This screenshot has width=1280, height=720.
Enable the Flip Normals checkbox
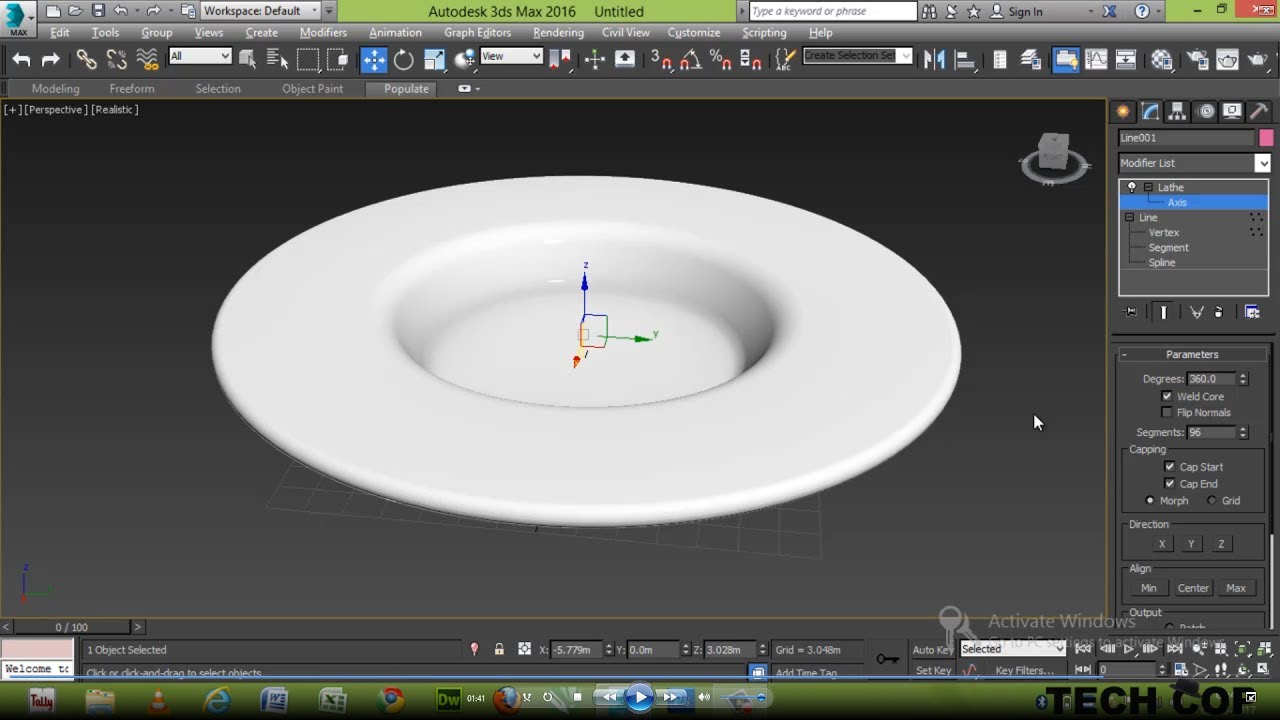pos(1167,412)
